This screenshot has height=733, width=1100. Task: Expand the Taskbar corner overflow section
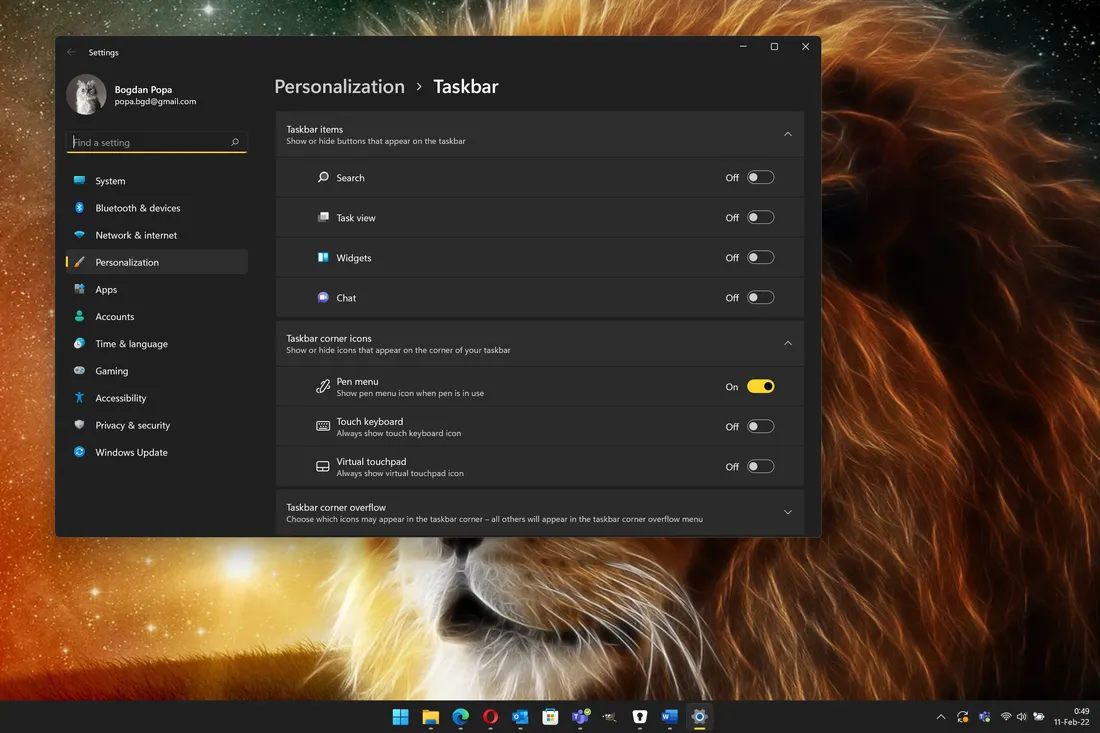(787, 512)
